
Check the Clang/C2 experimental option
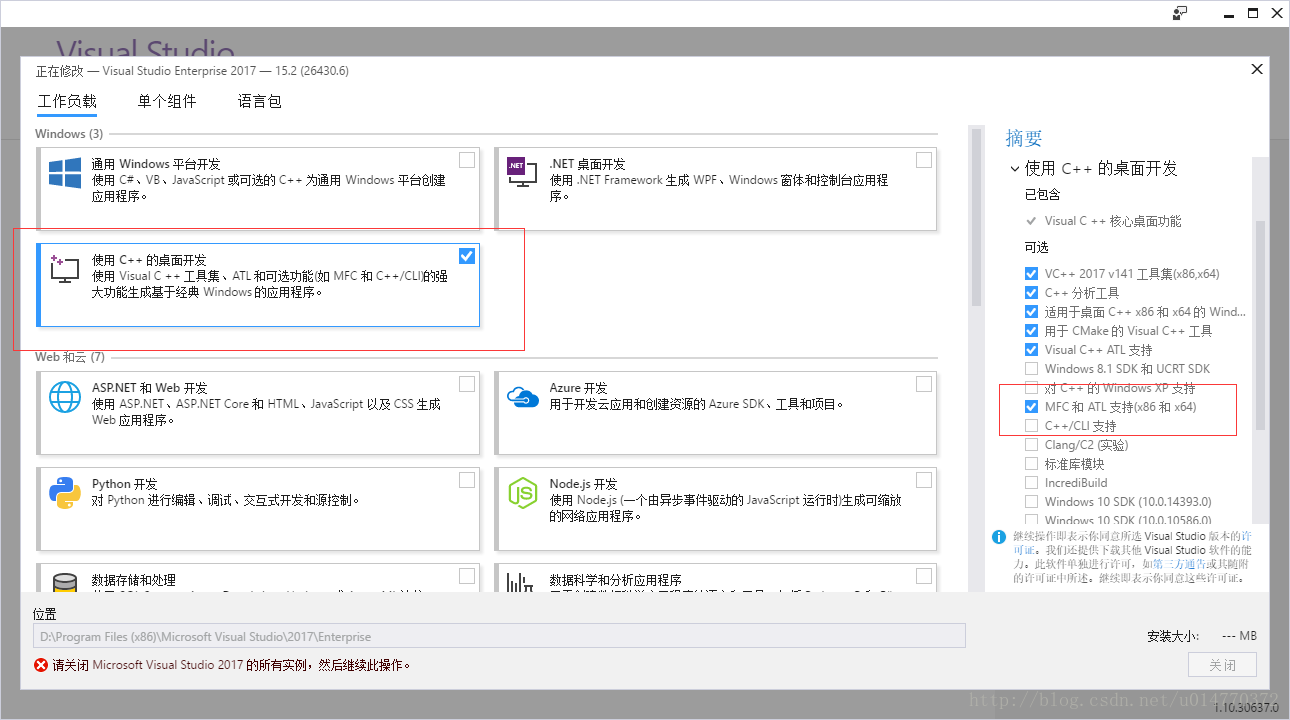point(1031,445)
